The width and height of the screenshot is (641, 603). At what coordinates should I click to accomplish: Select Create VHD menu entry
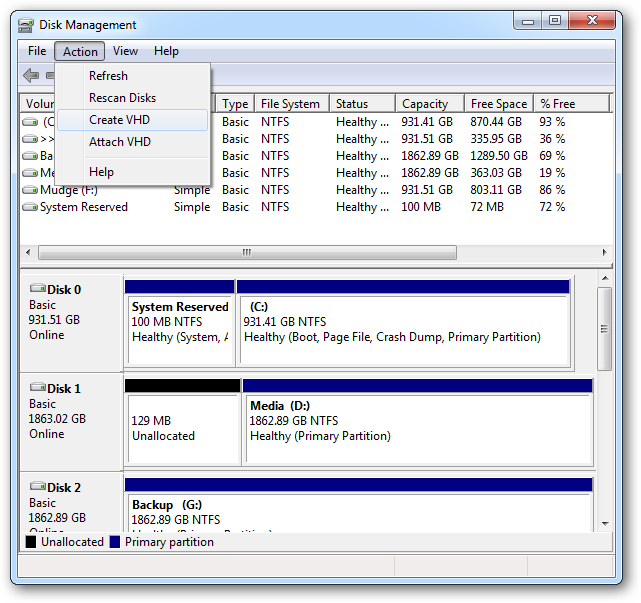pyautogui.click(x=132, y=120)
